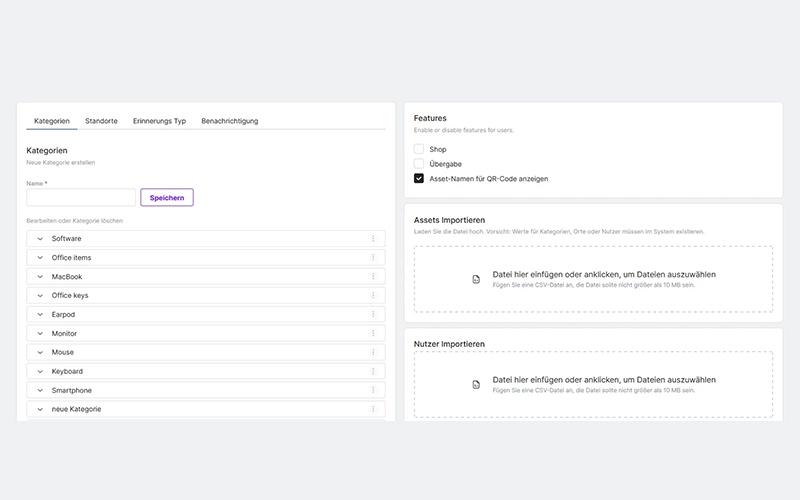Expand the Earpod category chevron
This screenshot has height=500, width=800.
40,314
